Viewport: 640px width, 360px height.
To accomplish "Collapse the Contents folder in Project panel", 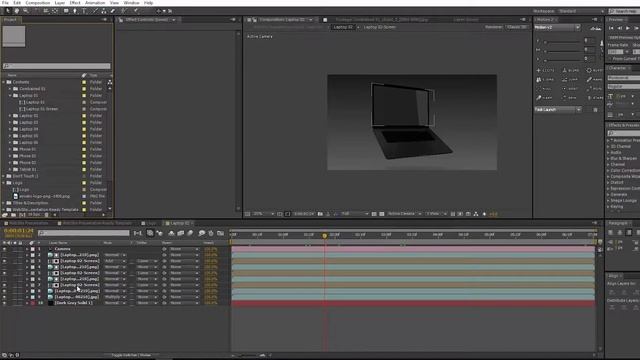I will pos(4,82).
